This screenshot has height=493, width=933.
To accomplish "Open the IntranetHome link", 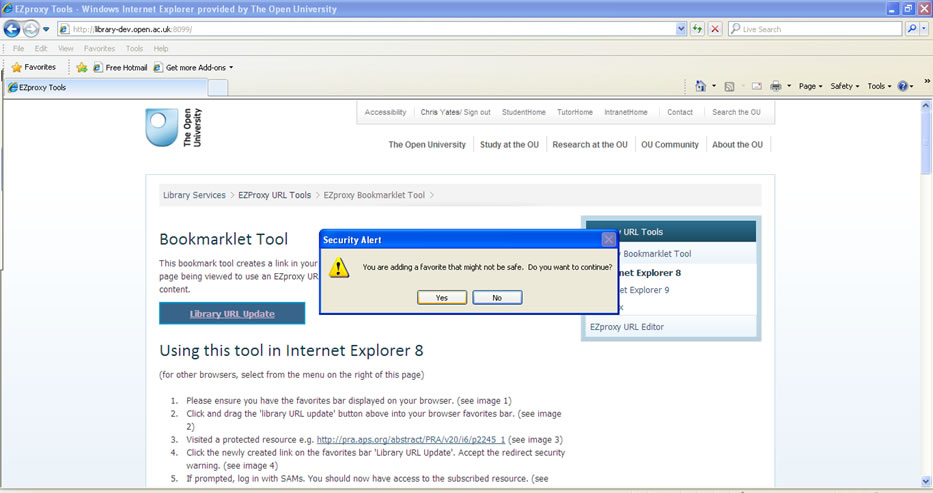I will (625, 112).
